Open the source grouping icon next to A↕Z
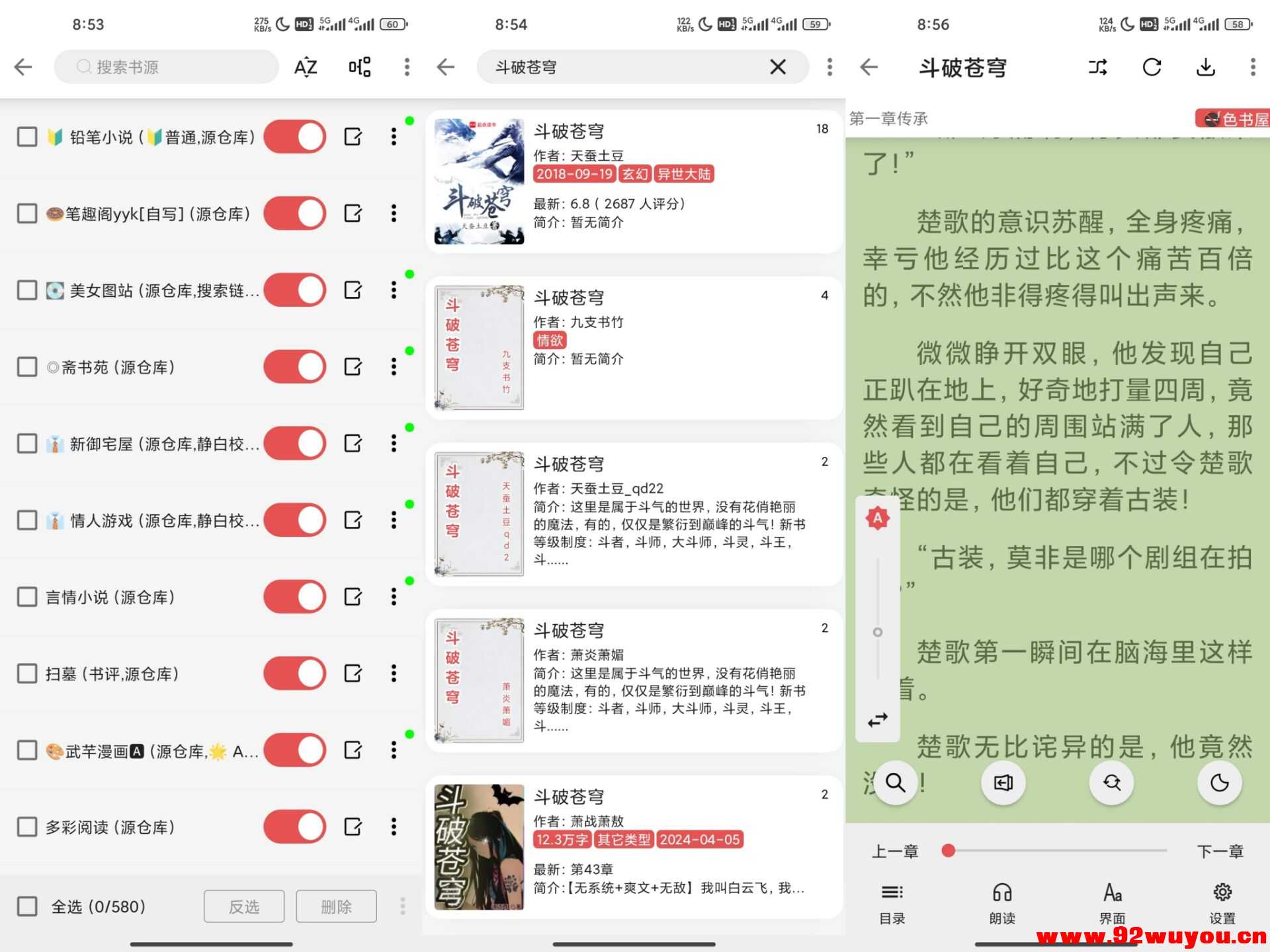 point(359,67)
